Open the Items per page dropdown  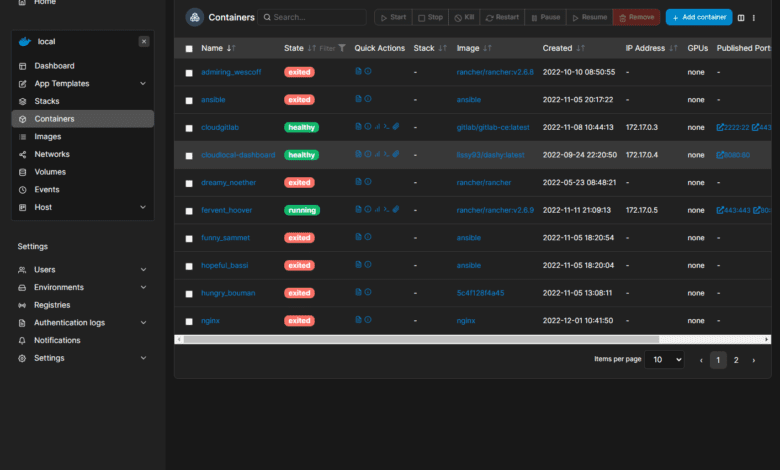[664, 360]
